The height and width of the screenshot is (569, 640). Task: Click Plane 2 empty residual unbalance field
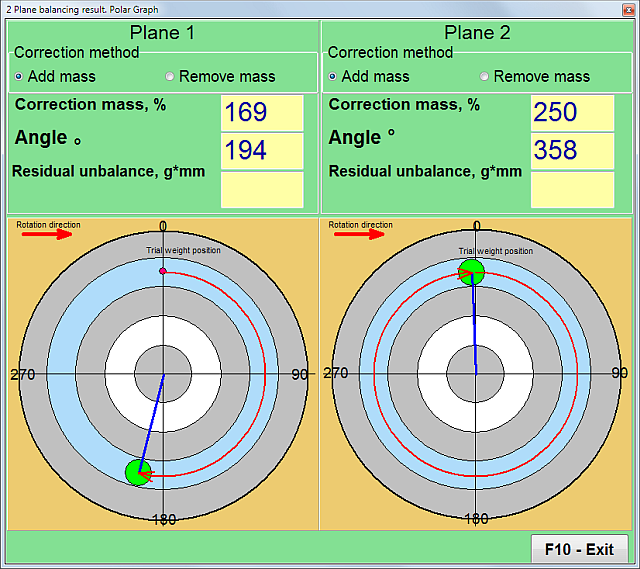tap(572, 189)
